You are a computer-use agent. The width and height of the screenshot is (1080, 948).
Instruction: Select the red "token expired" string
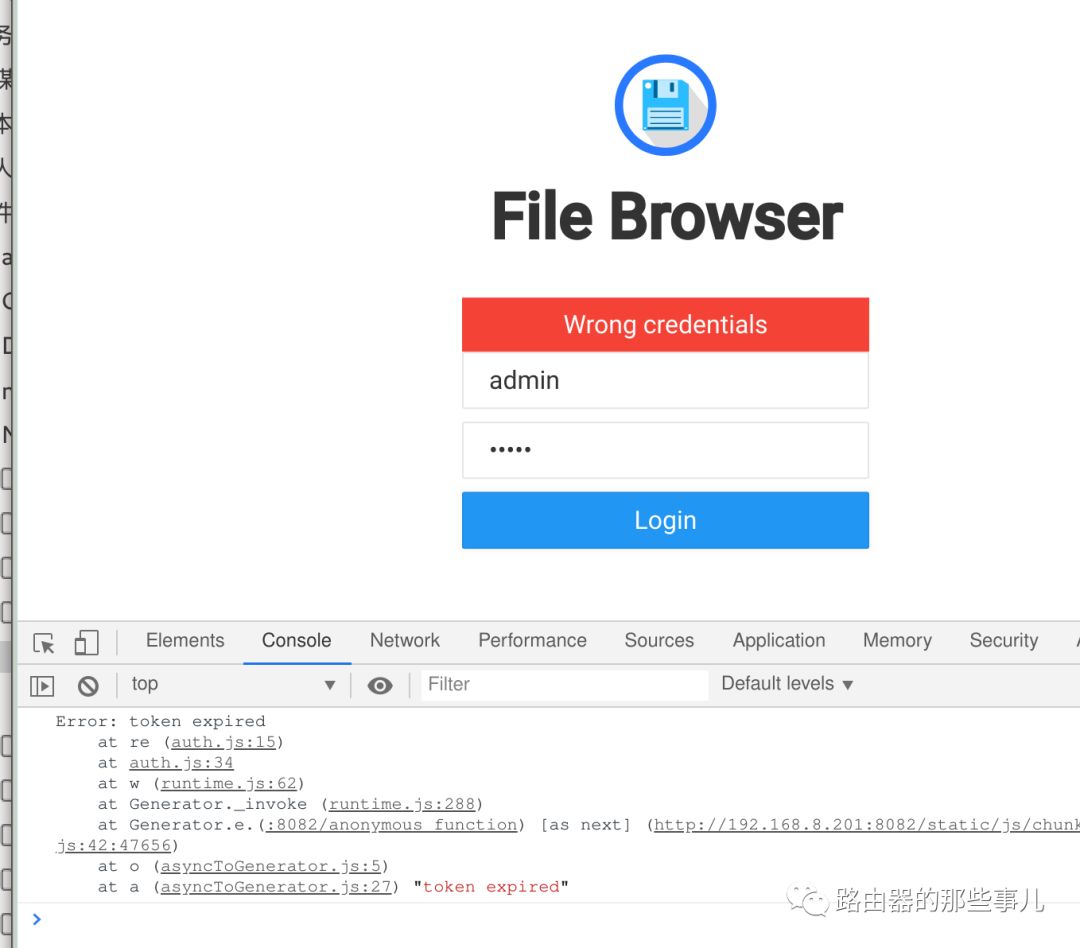pos(491,887)
